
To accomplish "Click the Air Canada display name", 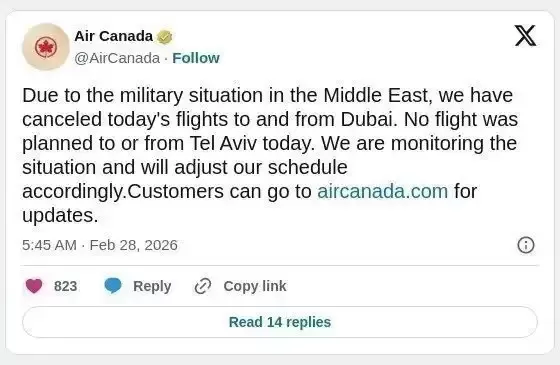I will pos(114,36).
